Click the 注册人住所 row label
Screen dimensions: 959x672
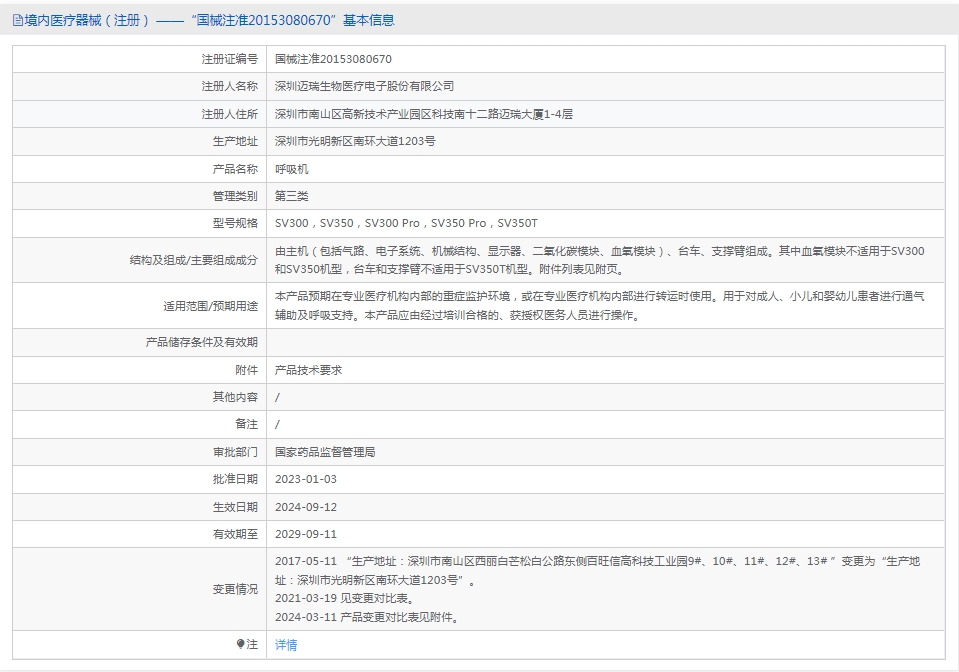[230, 114]
